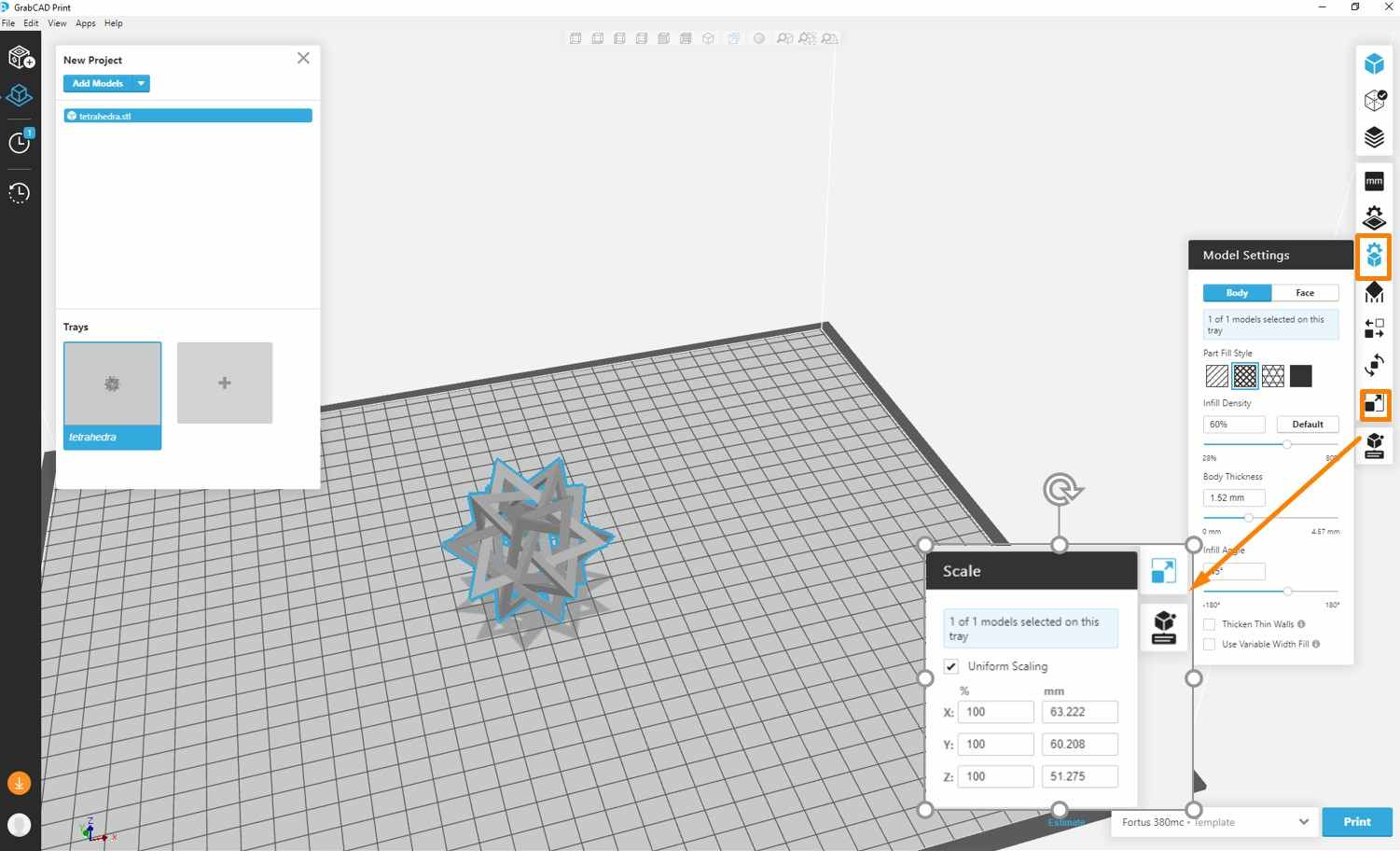This screenshot has width=1400, height=851.
Task: Open the Orient rotate arrows icon
Action: coord(1374,365)
